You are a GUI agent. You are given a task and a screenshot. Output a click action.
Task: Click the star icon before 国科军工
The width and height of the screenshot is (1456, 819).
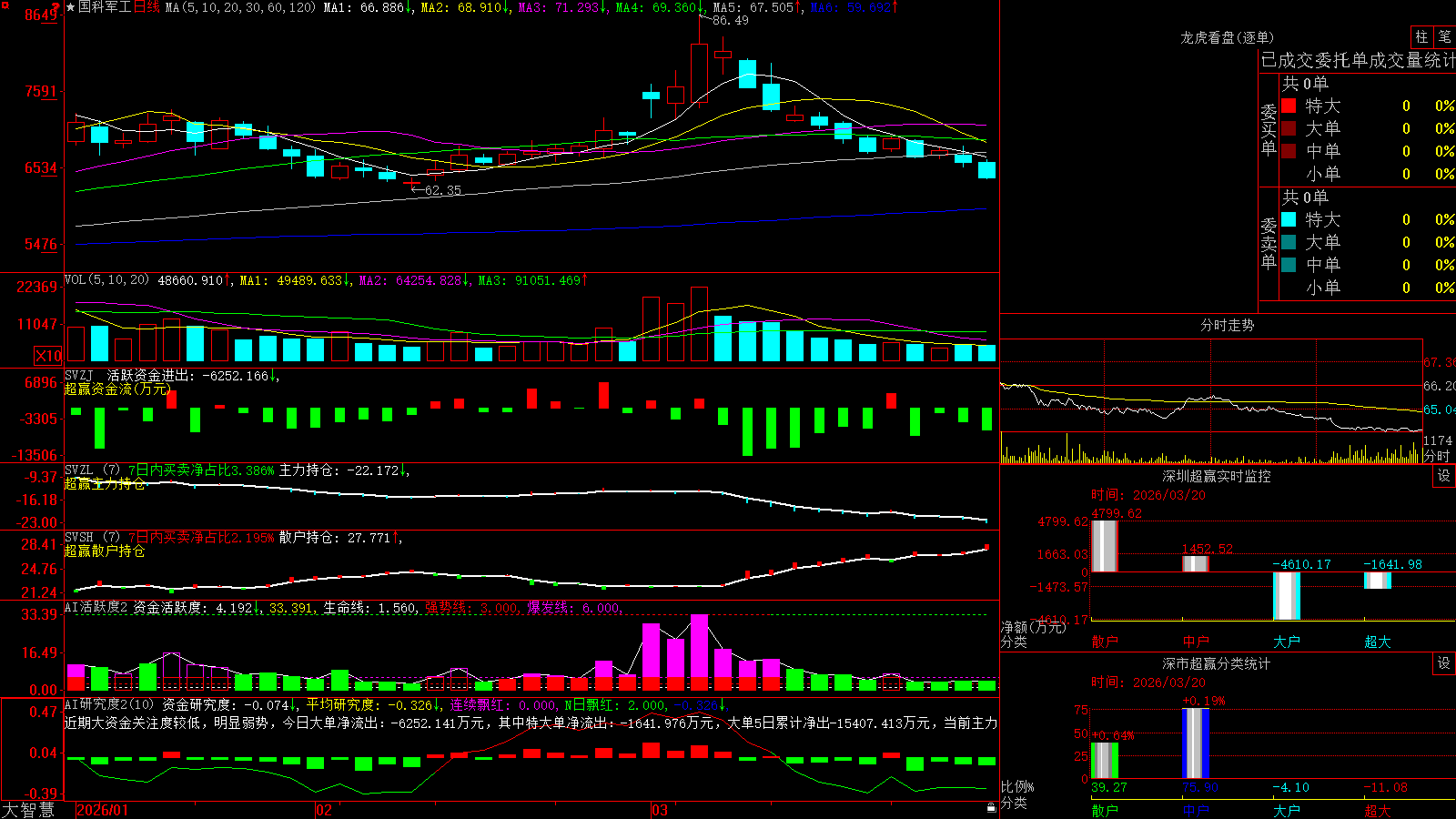coord(71,7)
